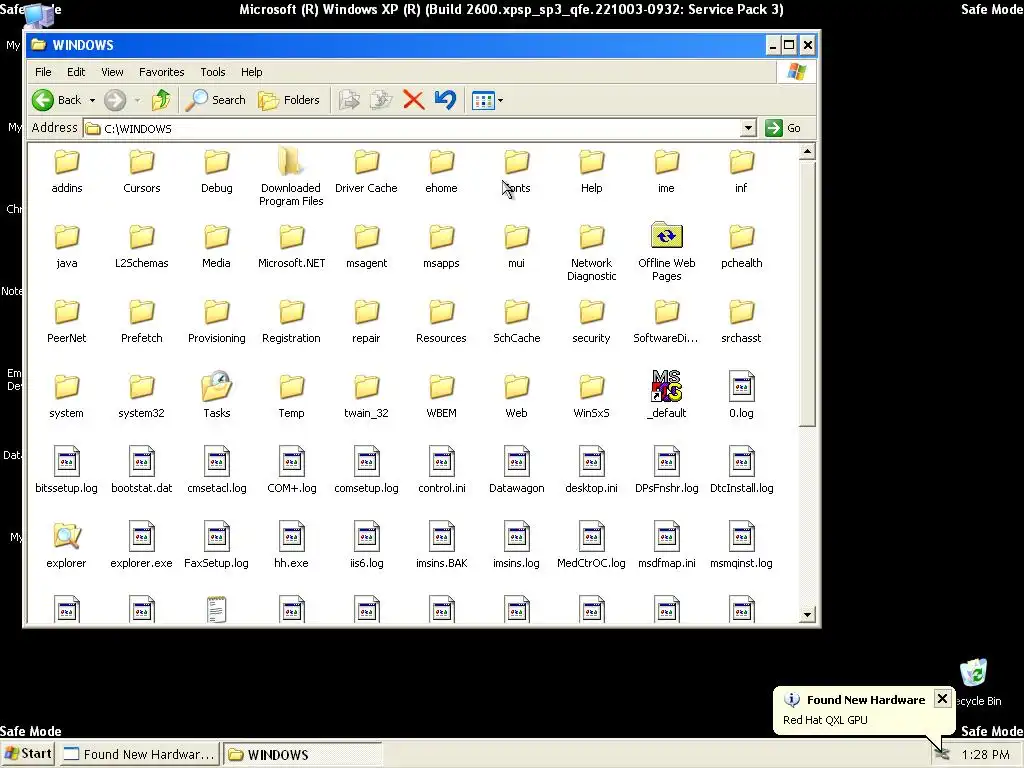Switch to Found New Hardware taskbar button
The image size is (1024, 768).
(x=139, y=754)
